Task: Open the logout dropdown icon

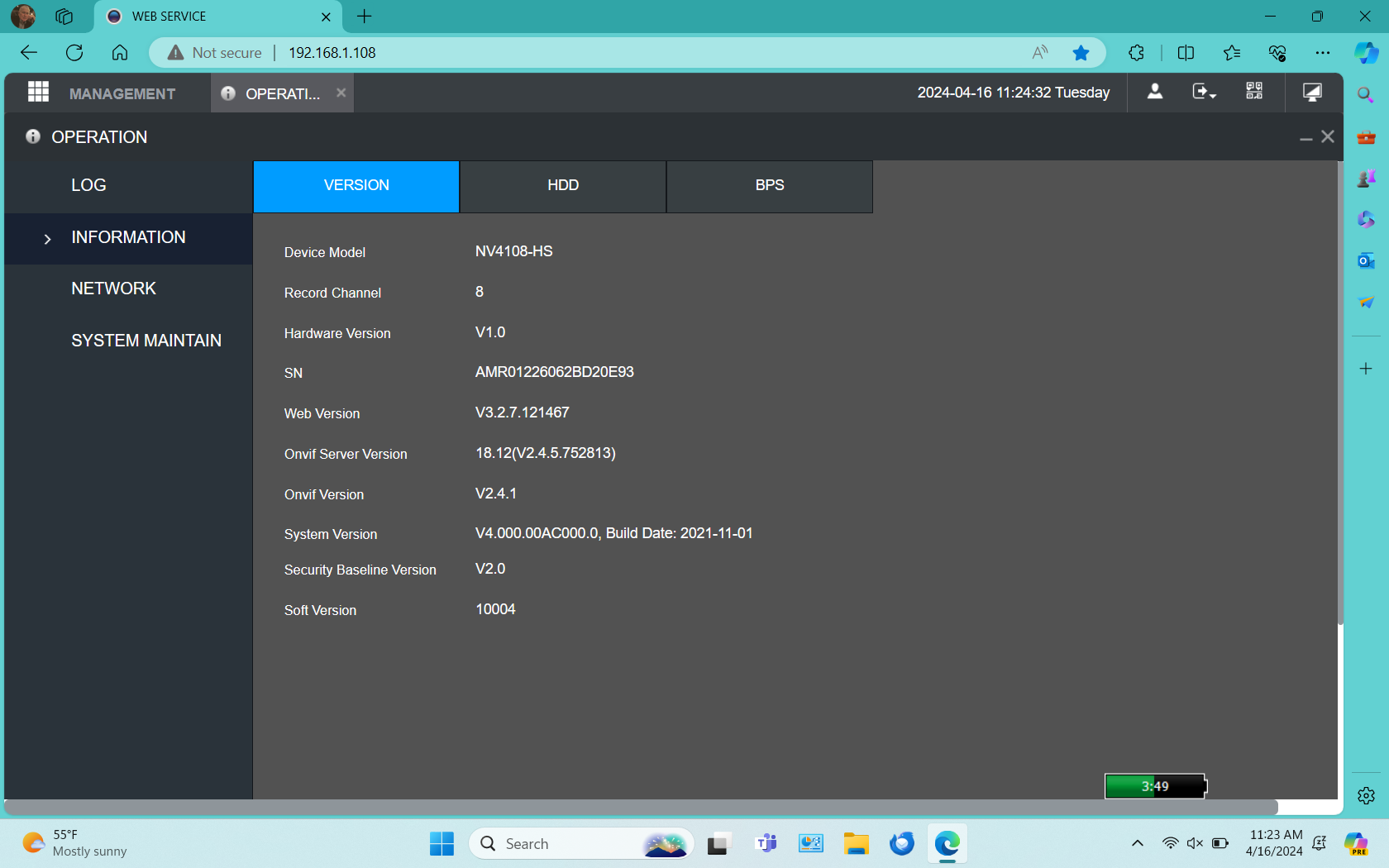Action: (1204, 92)
